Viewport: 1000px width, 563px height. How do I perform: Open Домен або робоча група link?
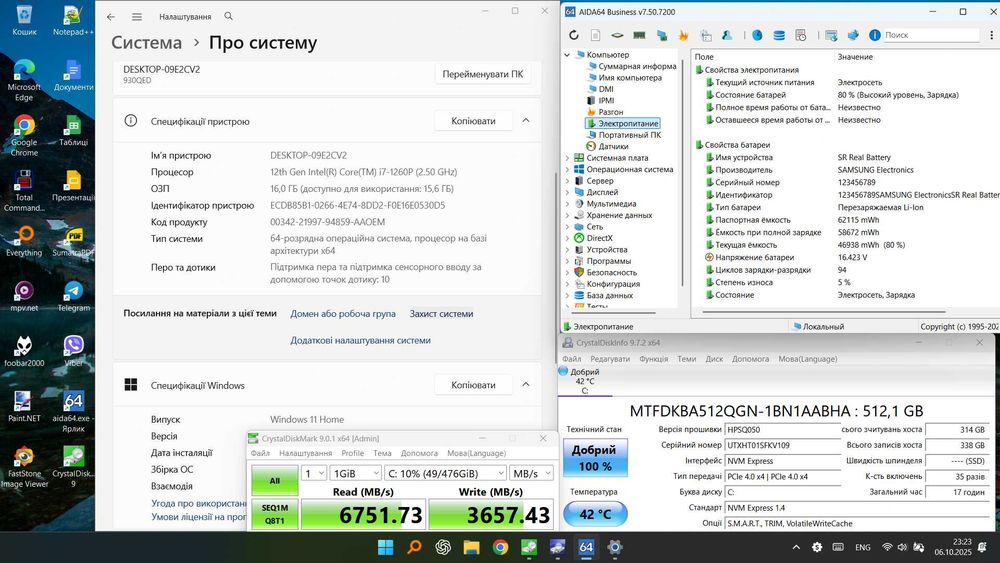tap(343, 314)
